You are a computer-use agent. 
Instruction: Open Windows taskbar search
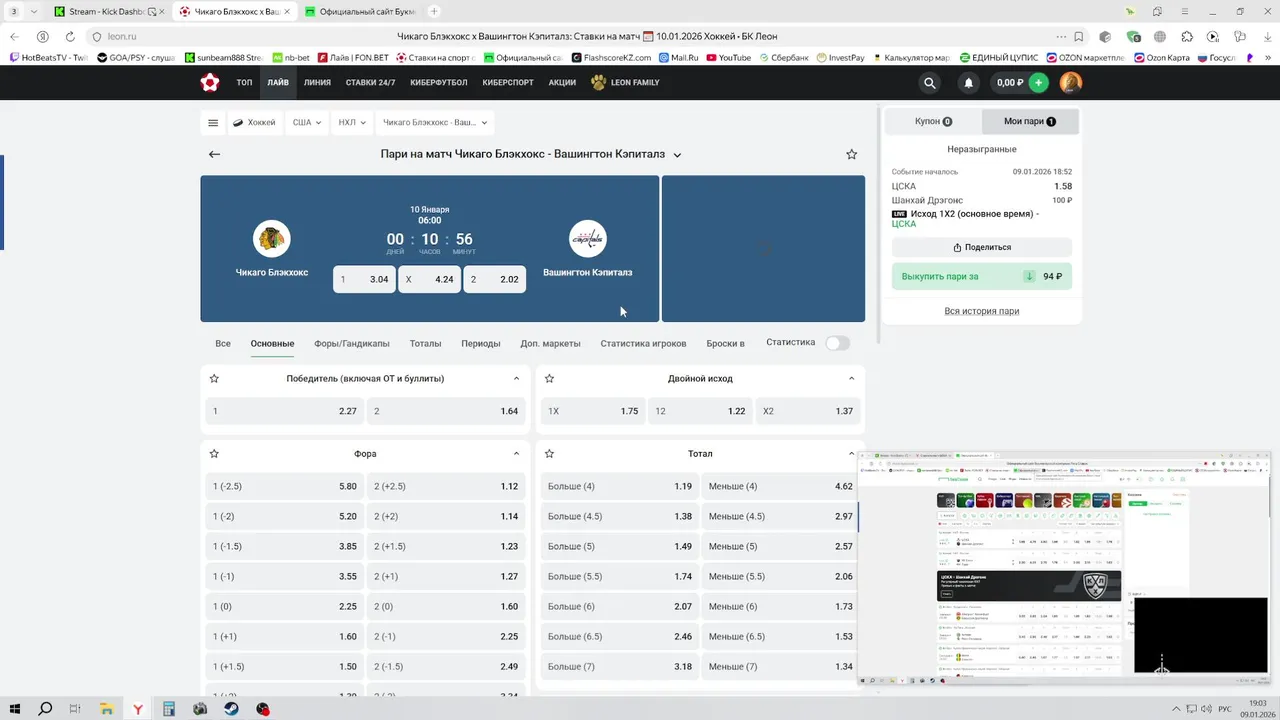(45, 709)
